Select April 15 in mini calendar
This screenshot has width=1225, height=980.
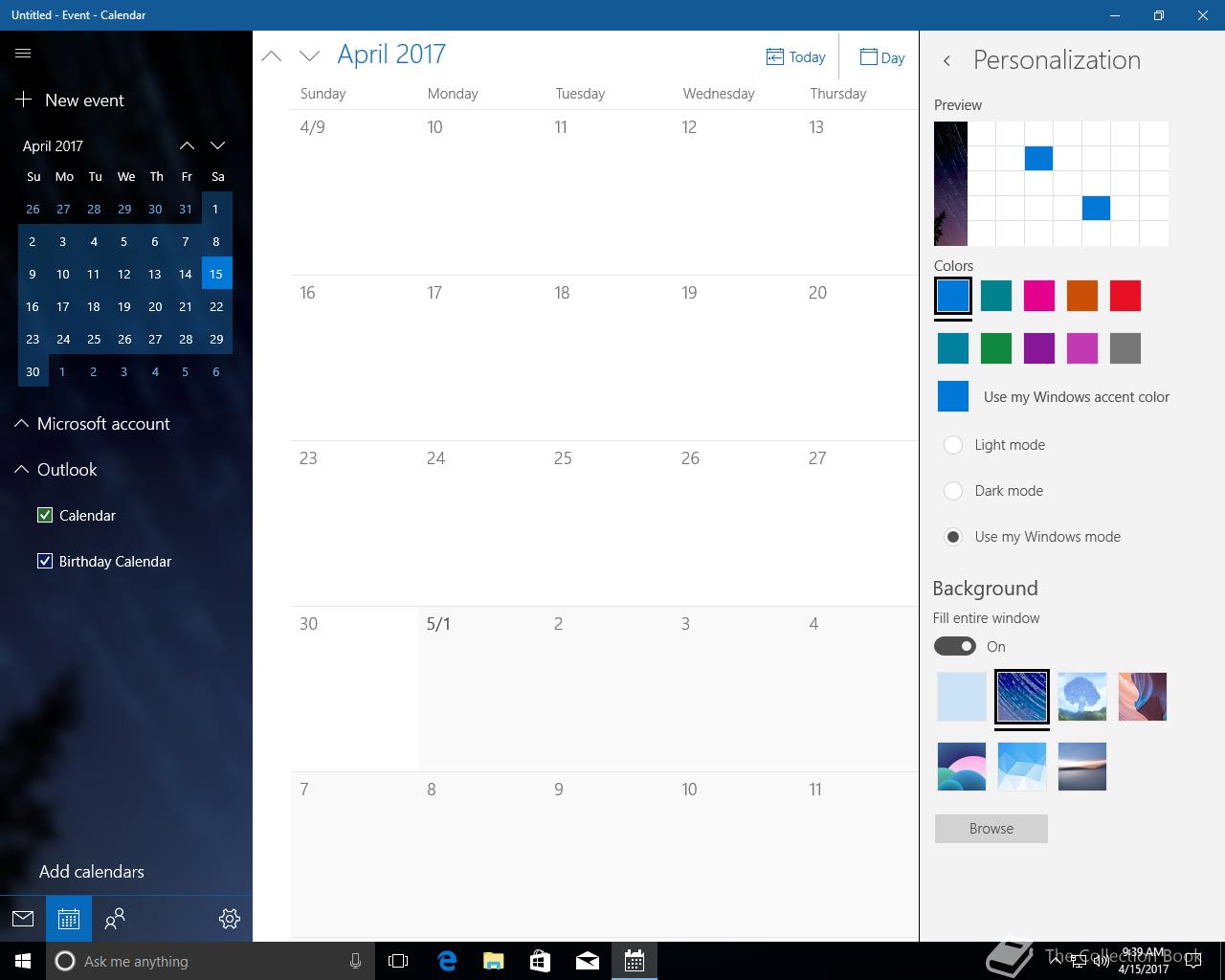216,274
